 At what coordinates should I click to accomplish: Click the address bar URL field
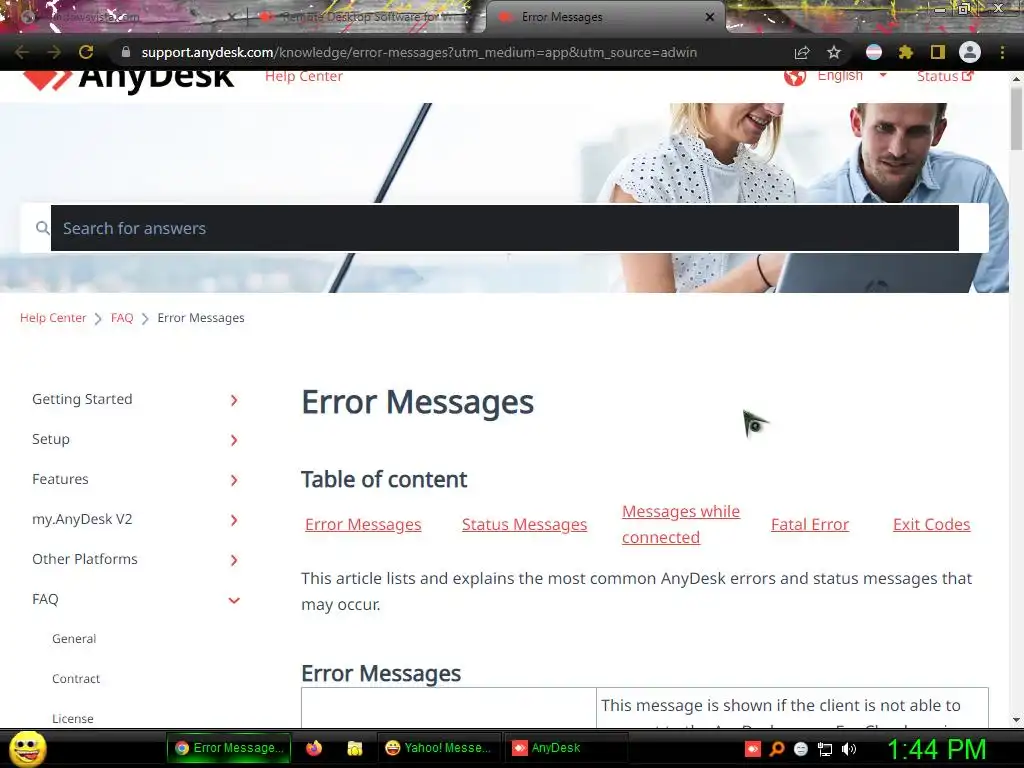tap(419, 52)
